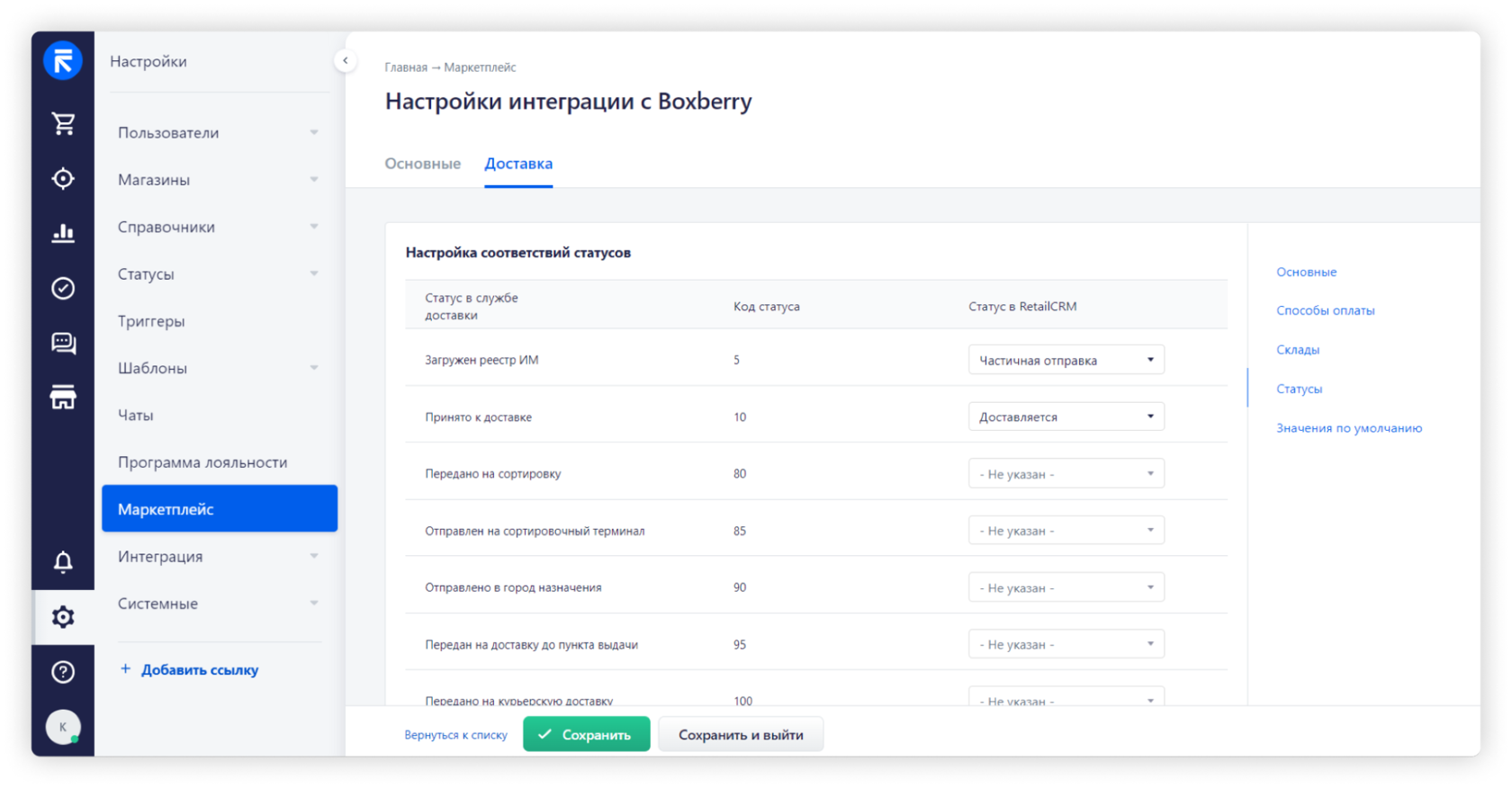Click Главная breadcrumb link
The image size is (1512, 788).
coord(406,67)
